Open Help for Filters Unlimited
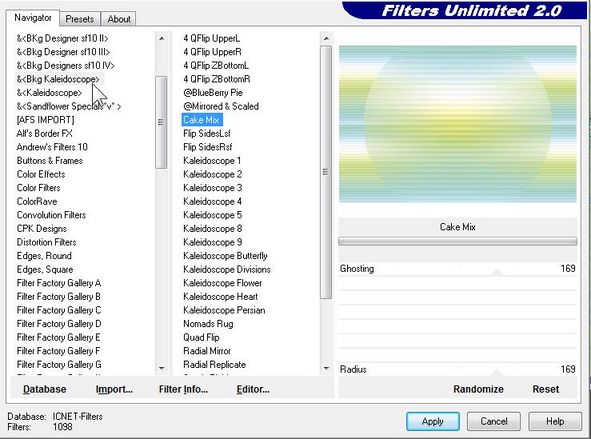 coord(555,421)
